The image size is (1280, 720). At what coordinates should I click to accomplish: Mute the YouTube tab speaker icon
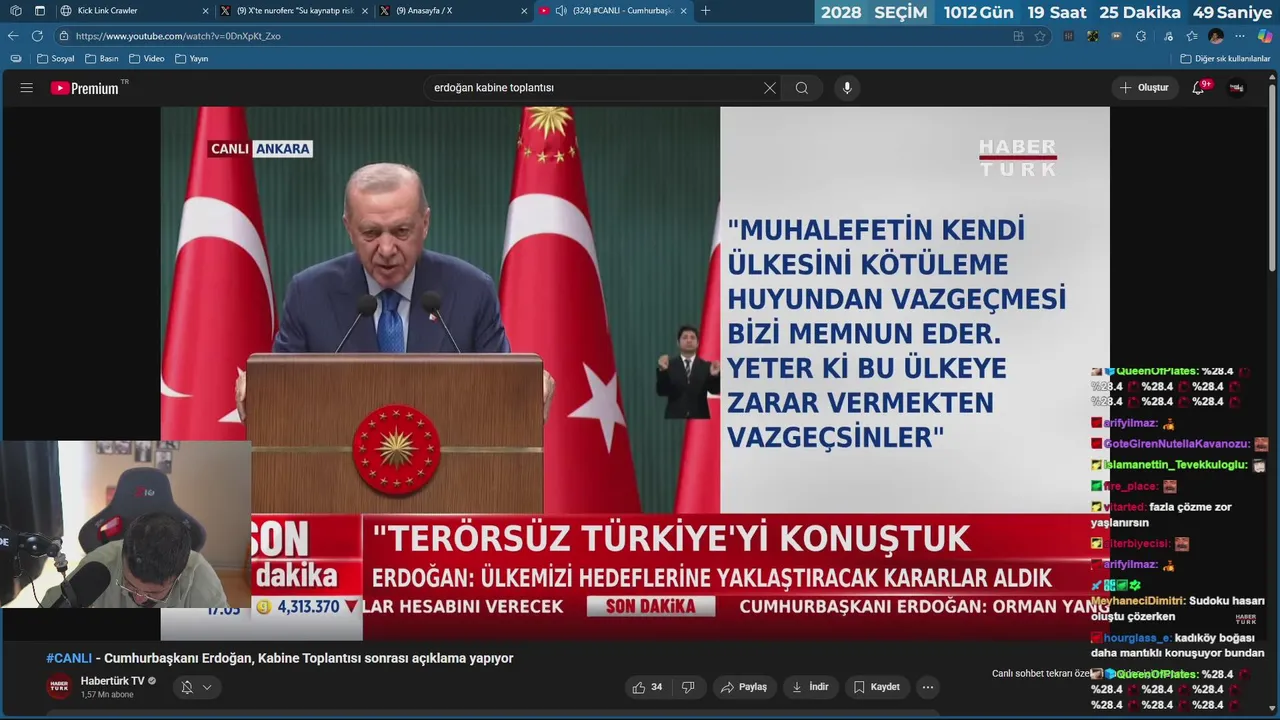(x=561, y=11)
